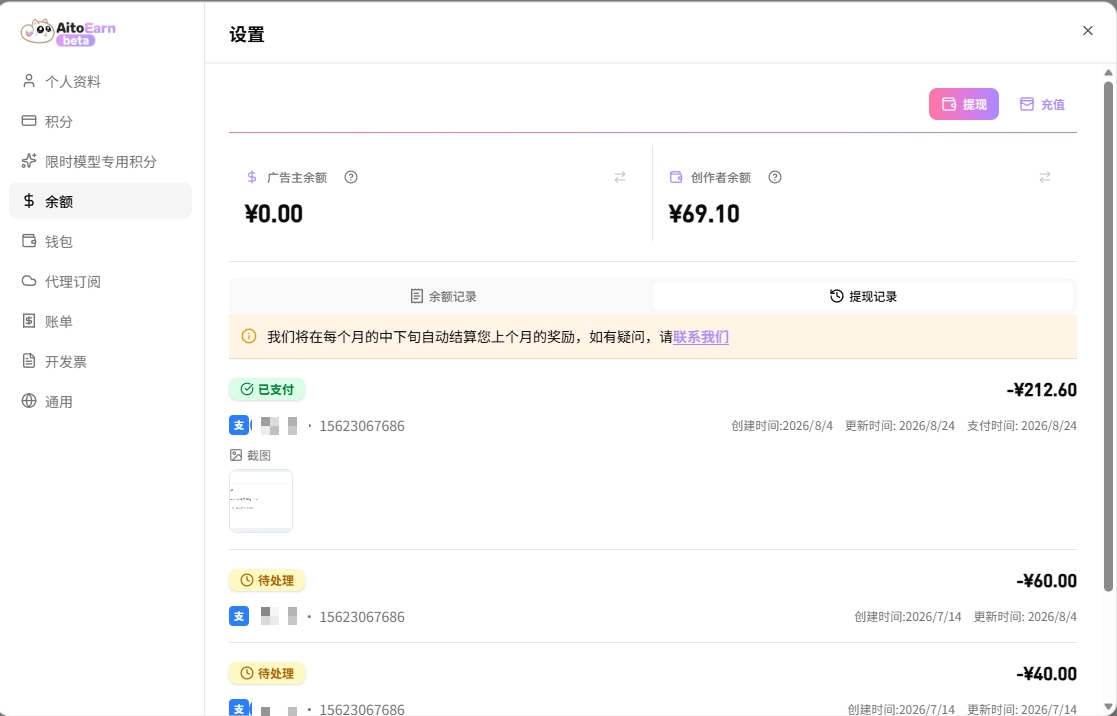1117x716 pixels.
Task: Click the ¥0.00 advertiser balance value
Action: pos(274,214)
